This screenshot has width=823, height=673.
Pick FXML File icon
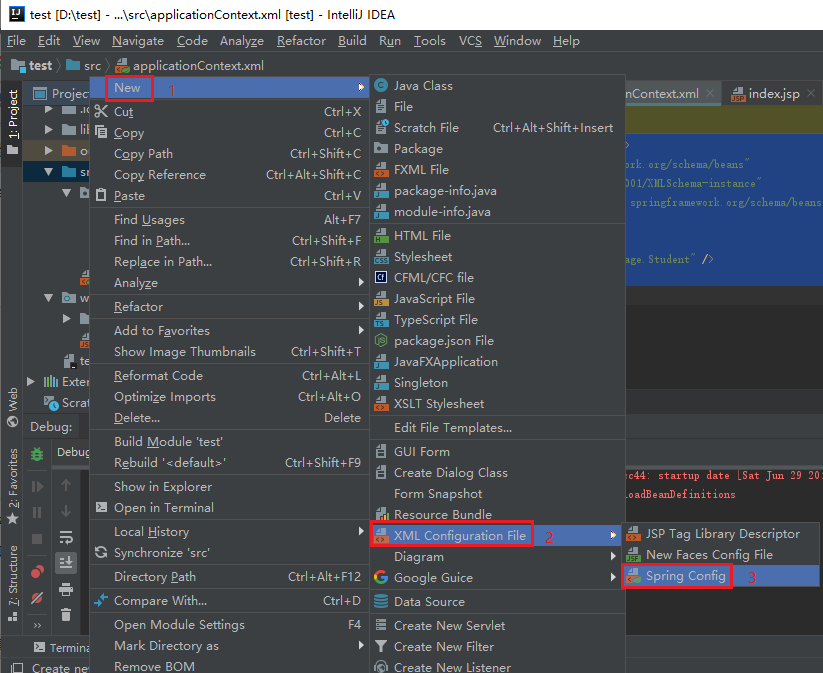(381, 170)
